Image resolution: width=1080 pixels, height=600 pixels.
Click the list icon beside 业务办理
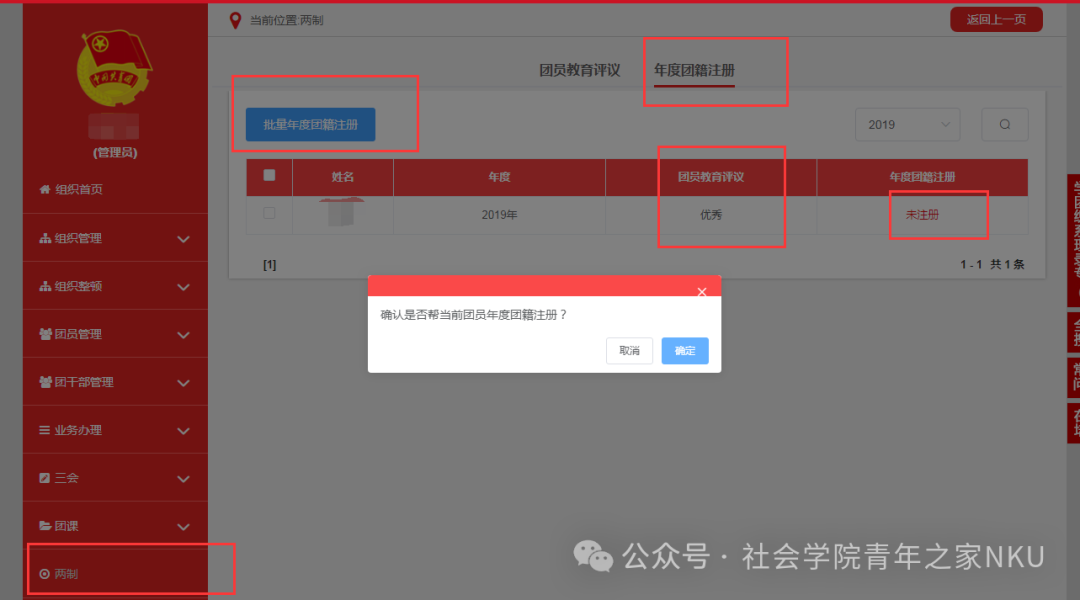pos(44,430)
